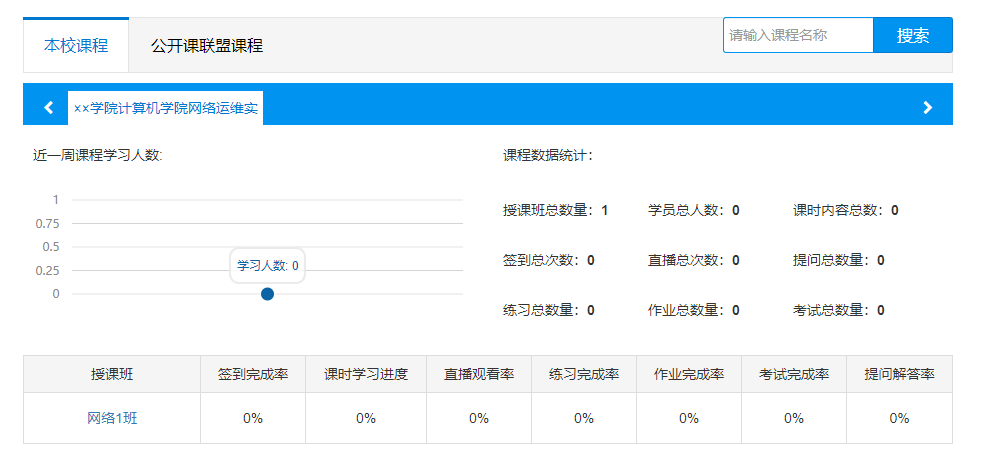Click the 学员总人数 statistic
The width and height of the screenshot is (990, 474).
click(x=694, y=210)
